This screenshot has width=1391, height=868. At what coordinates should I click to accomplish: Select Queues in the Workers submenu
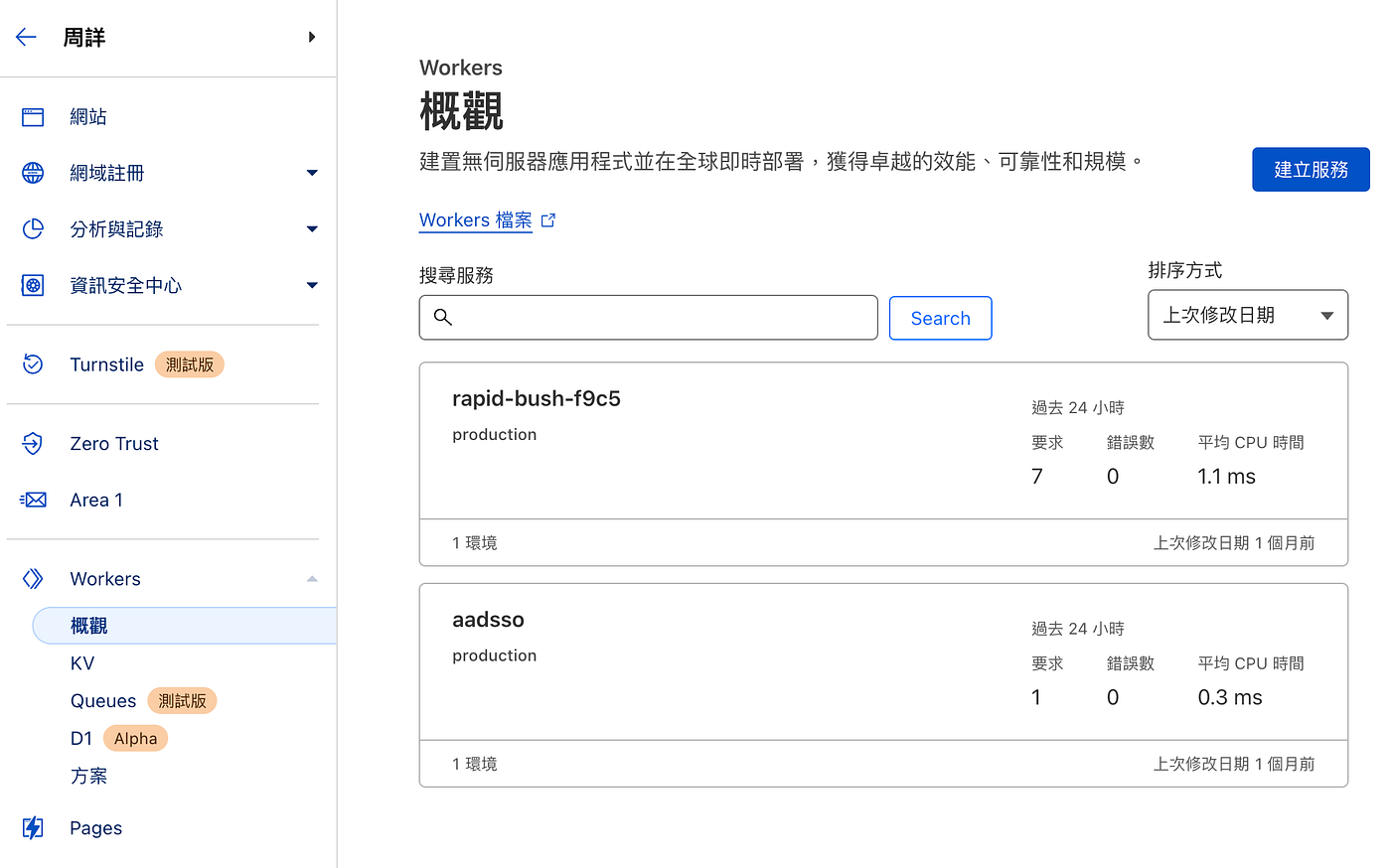click(103, 701)
